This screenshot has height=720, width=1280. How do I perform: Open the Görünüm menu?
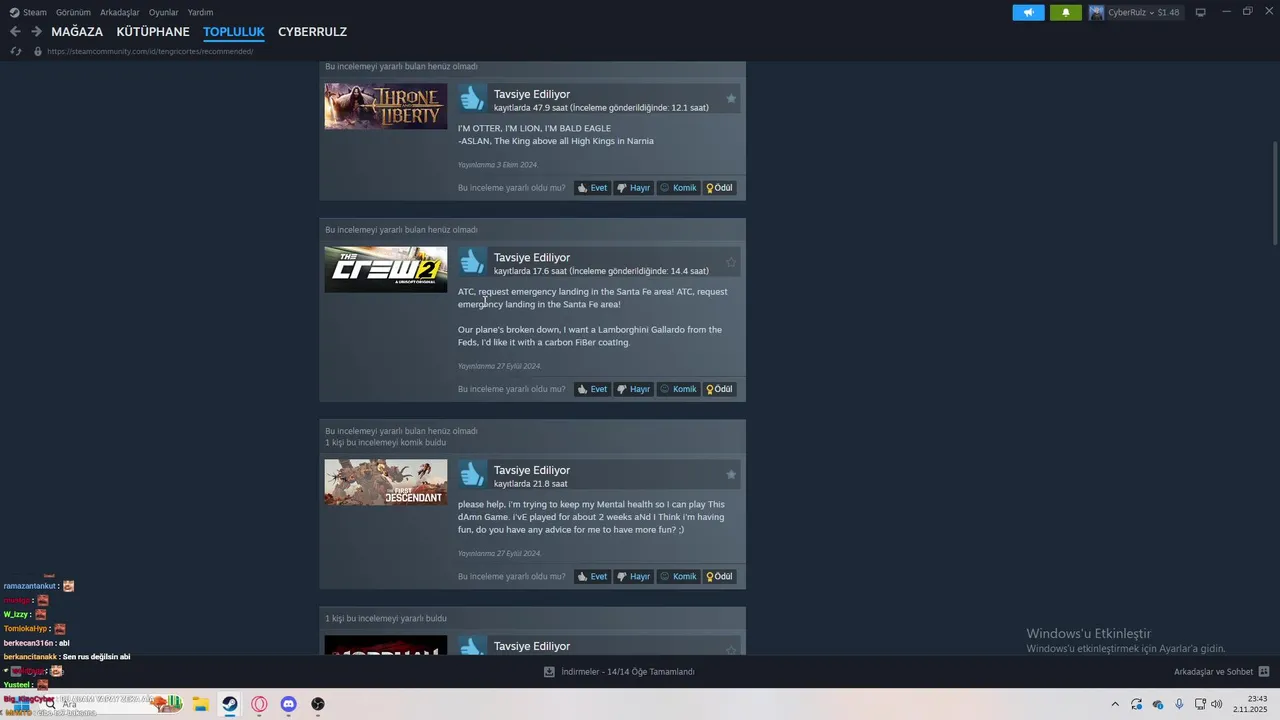click(73, 12)
